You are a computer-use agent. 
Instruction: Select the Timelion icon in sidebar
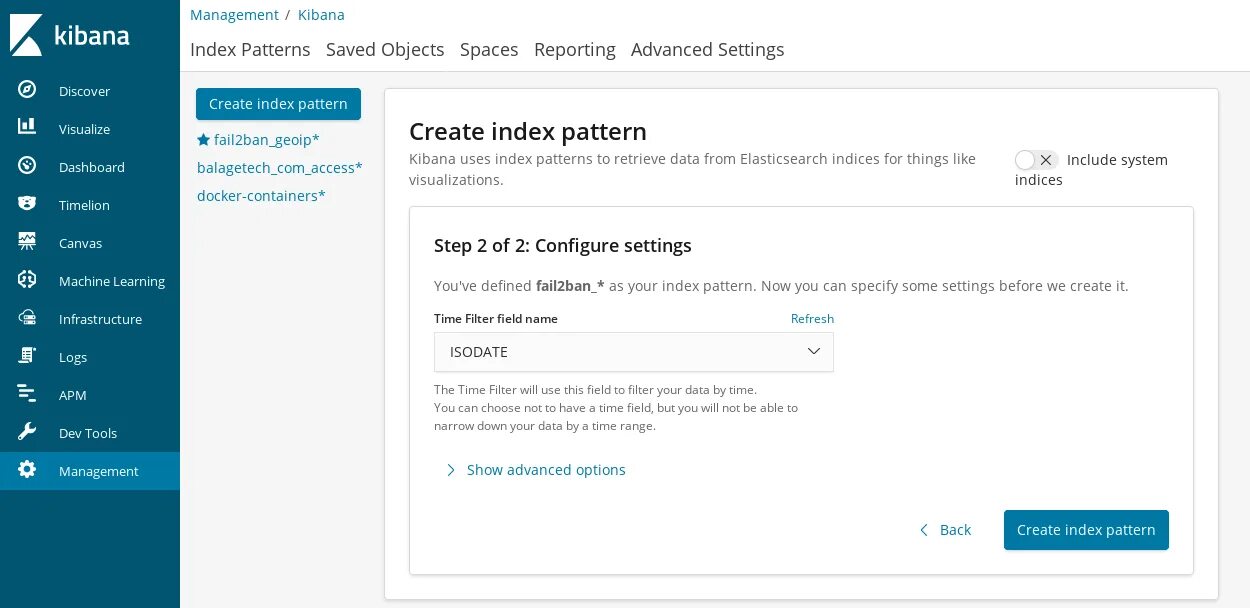(x=27, y=204)
